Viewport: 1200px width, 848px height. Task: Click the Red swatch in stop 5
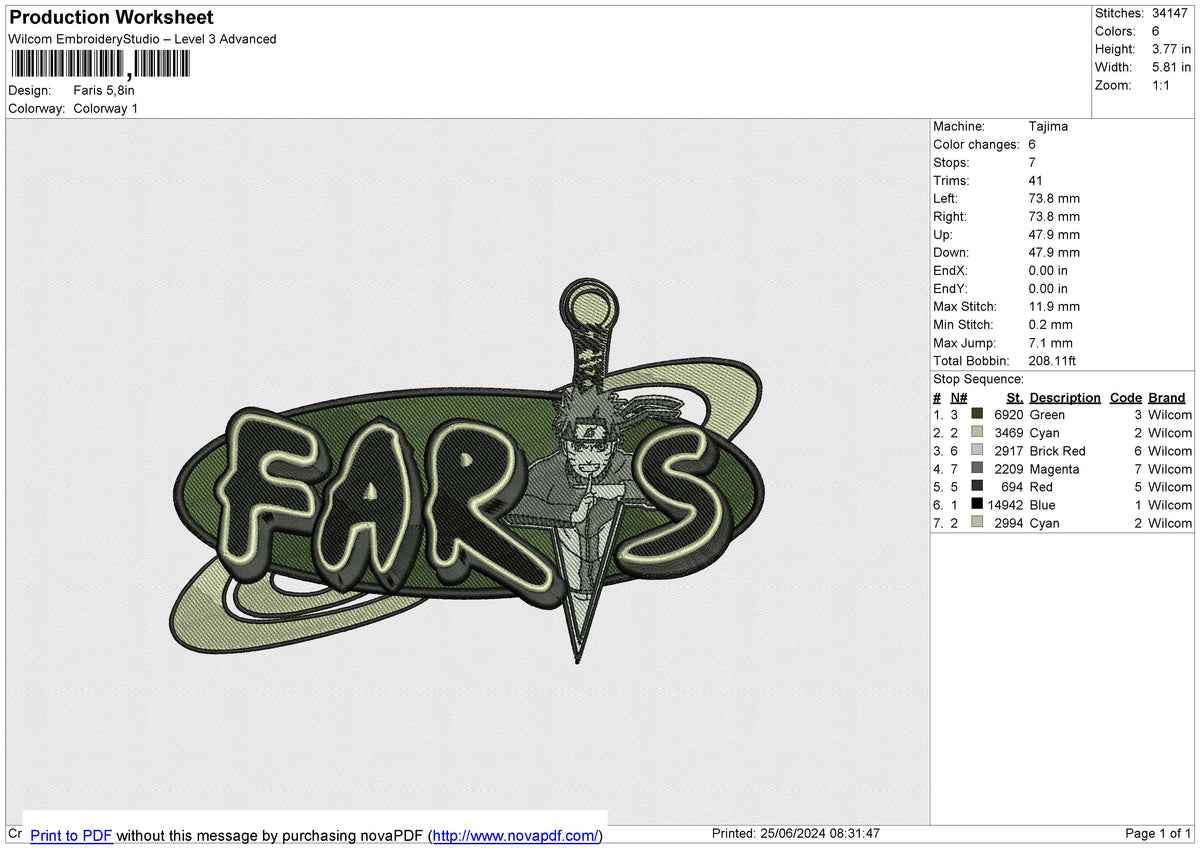click(977, 486)
